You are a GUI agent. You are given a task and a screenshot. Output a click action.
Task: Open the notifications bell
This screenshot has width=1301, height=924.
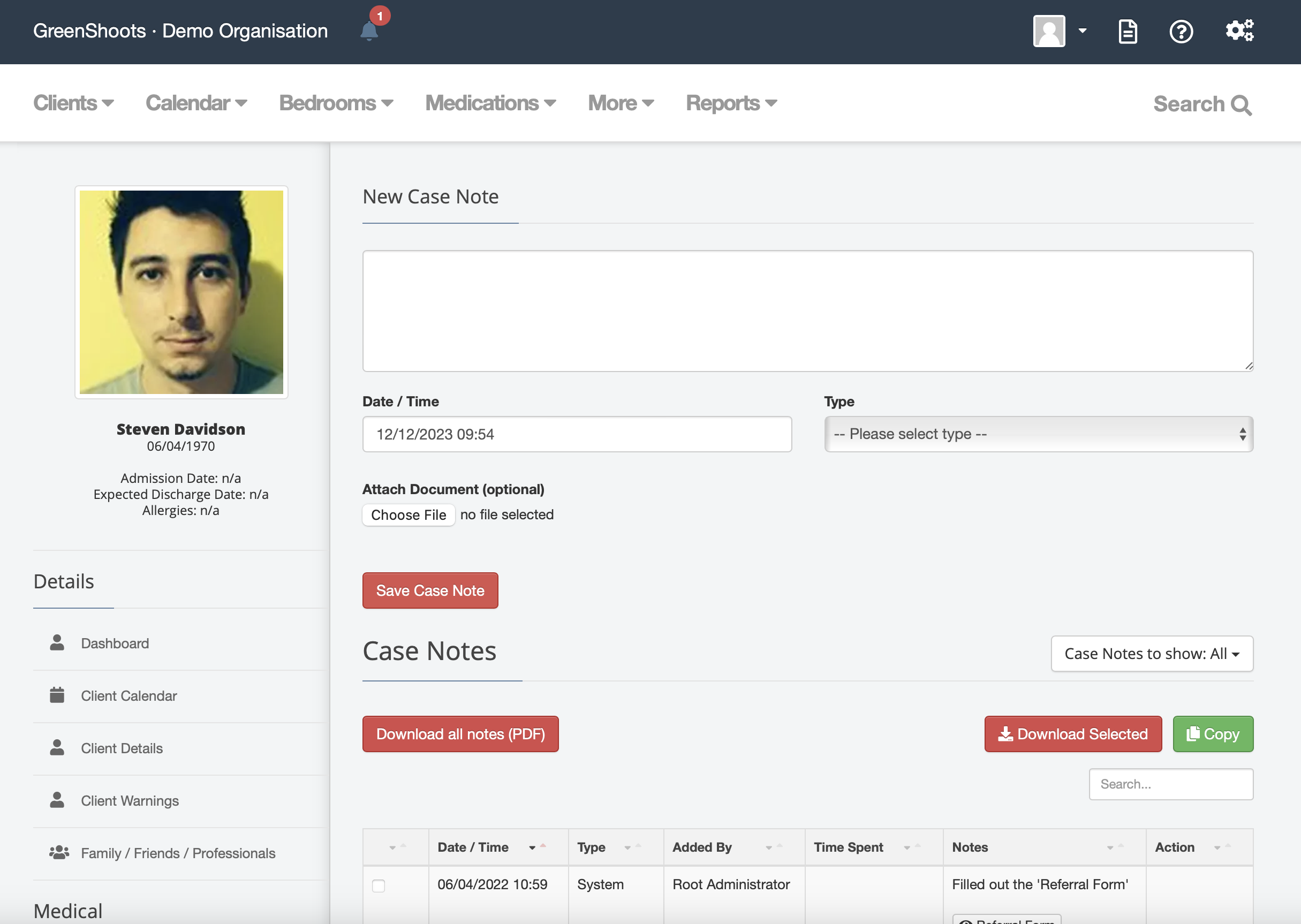(370, 31)
